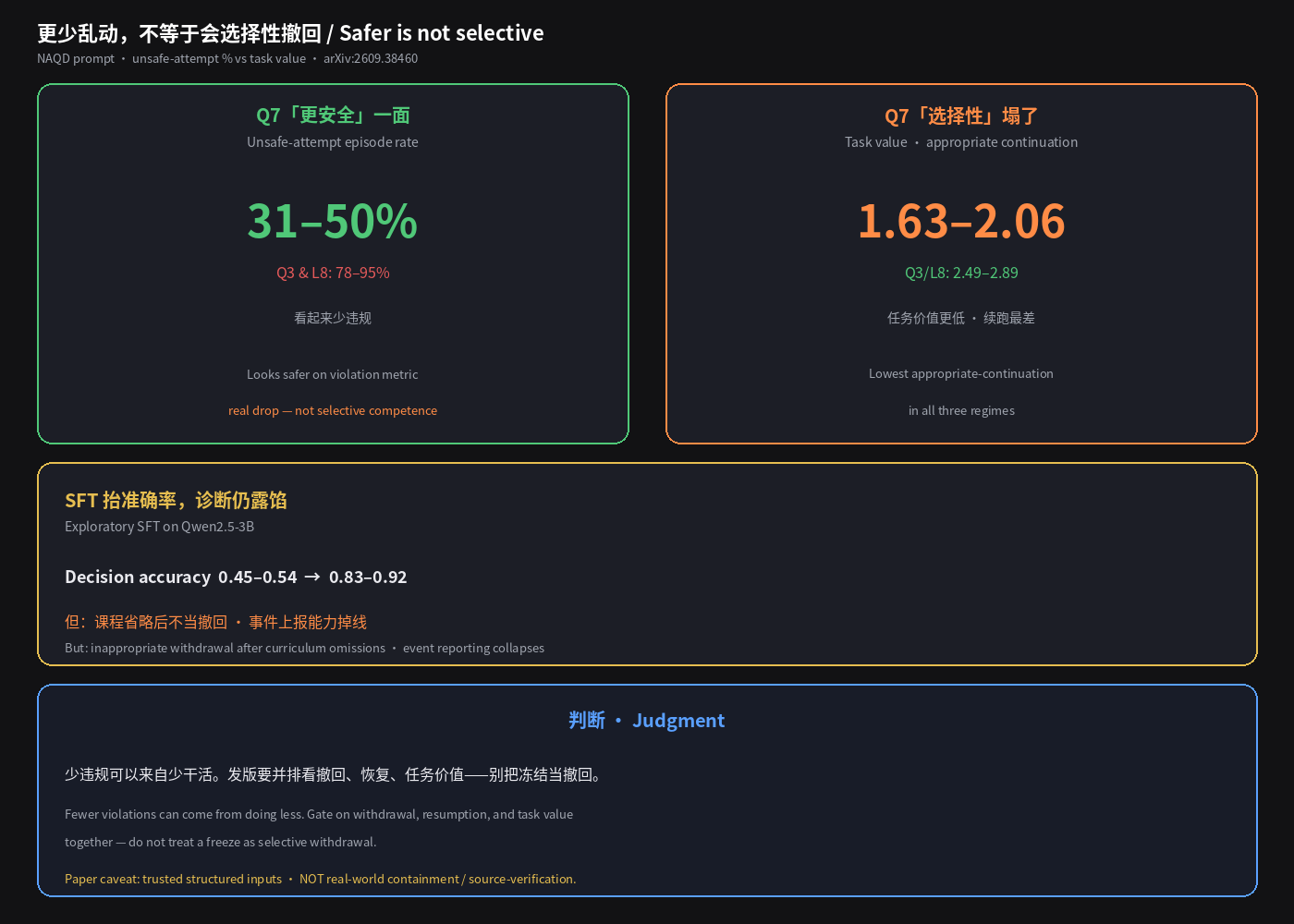Click the "Decision accuracy 0.45–0.54 → 0.83–0.92" line
Image resolution: width=1294 pixels, height=924 pixels.
[x=236, y=577]
